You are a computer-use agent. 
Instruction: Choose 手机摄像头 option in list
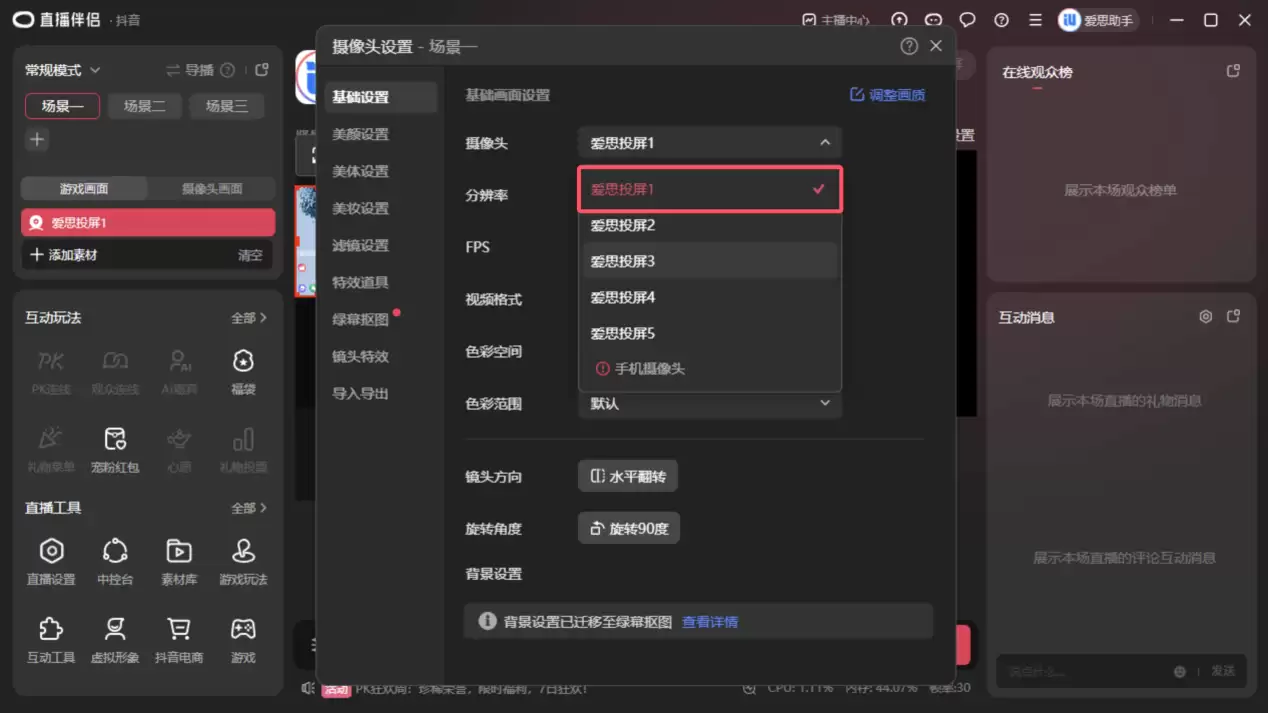(x=710, y=369)
